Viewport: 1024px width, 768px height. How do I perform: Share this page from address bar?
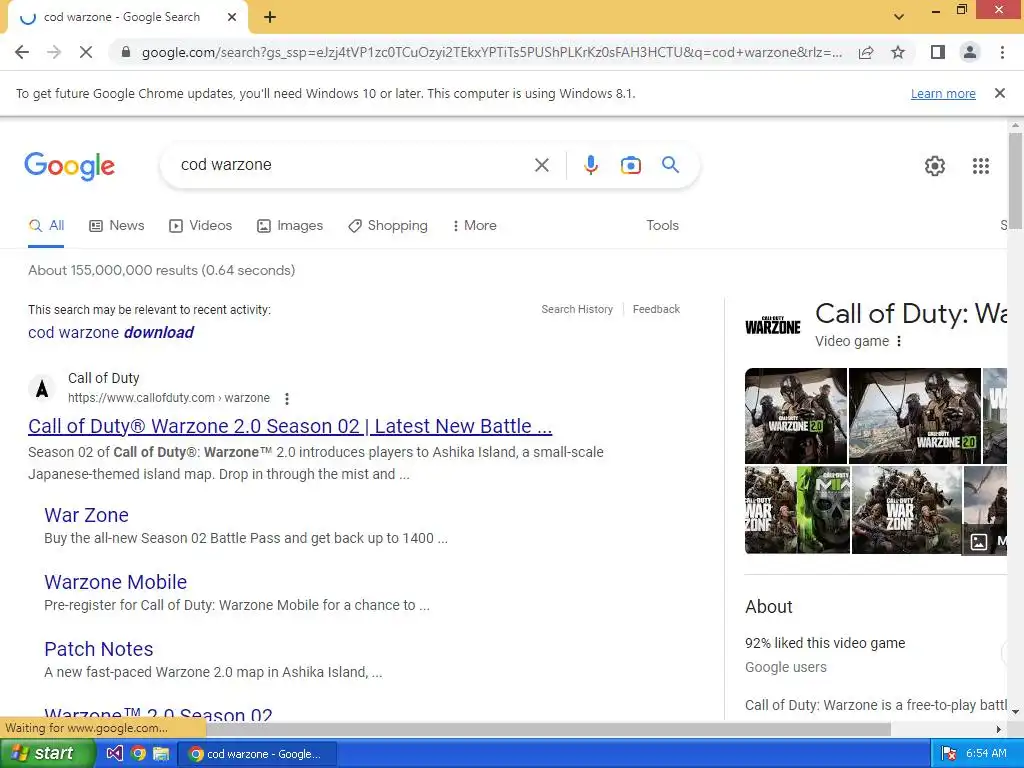click(866, 52)
